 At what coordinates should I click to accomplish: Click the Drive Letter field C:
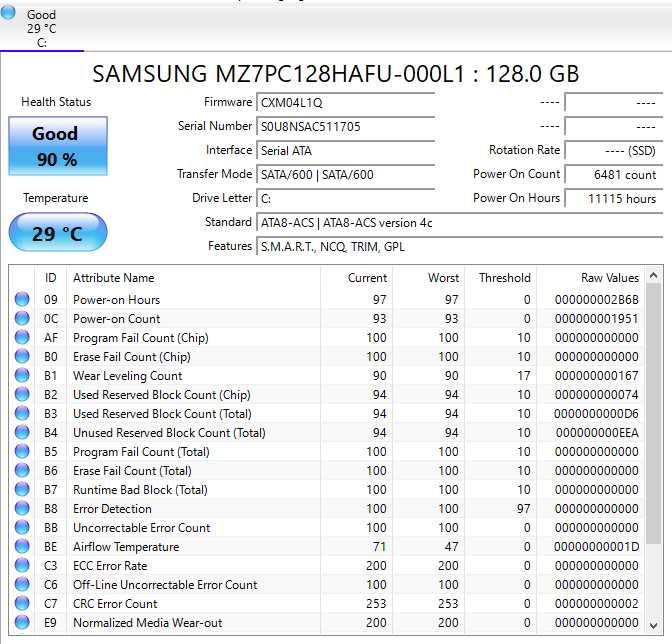(345, 199)
